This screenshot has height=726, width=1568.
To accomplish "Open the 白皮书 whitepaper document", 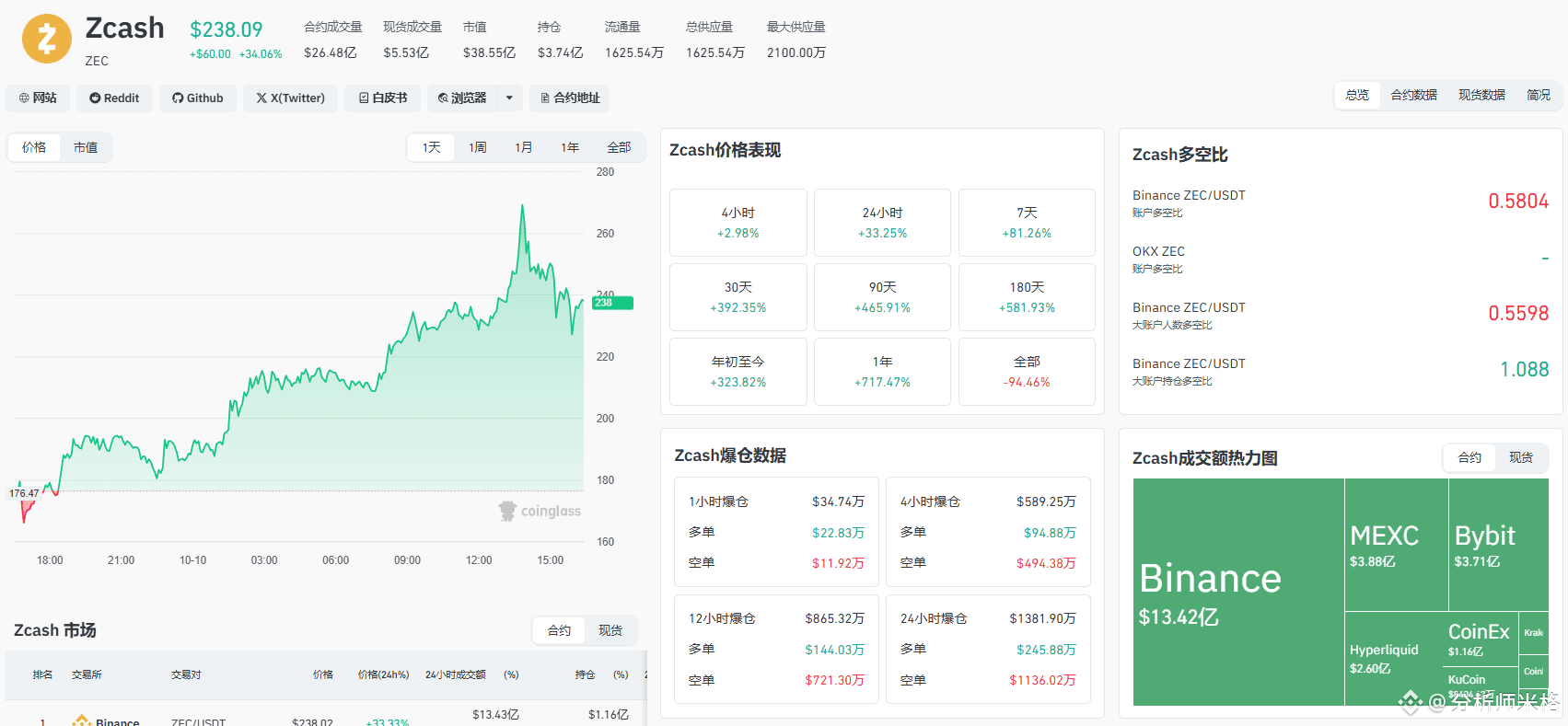I will coord(382,98).
